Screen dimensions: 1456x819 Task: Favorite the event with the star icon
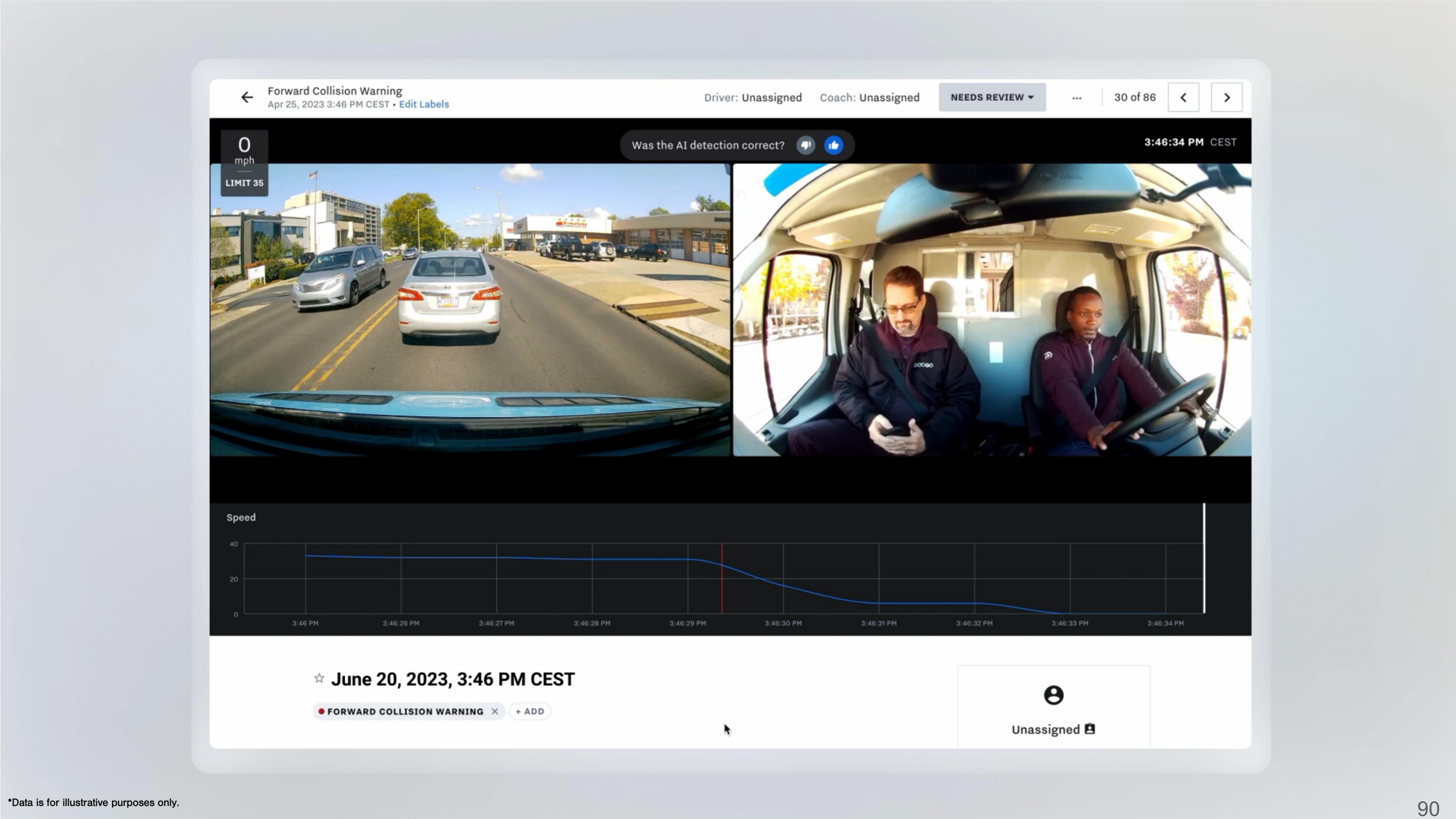(319, 678)
